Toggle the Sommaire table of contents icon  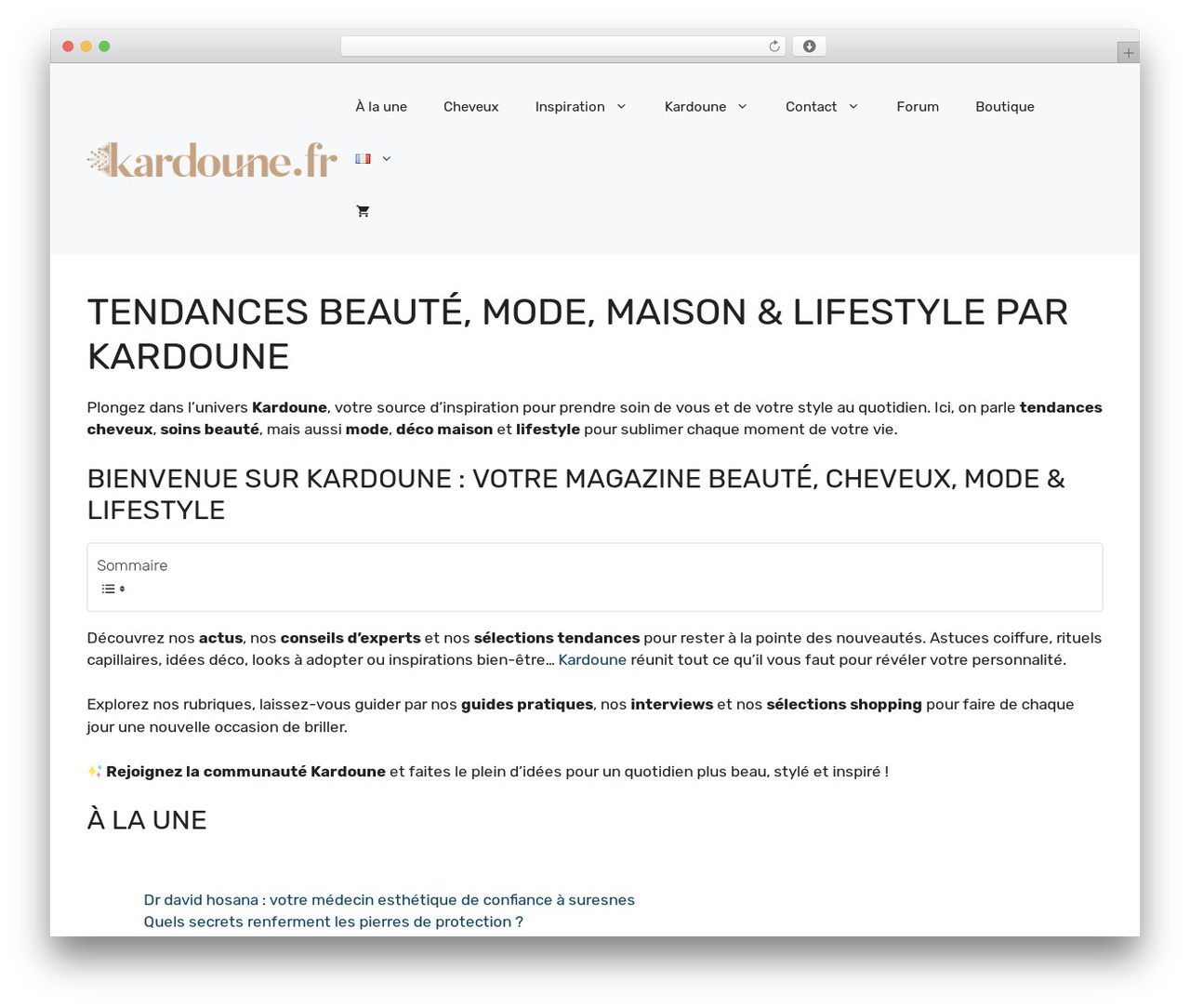(x=113, y=589)
